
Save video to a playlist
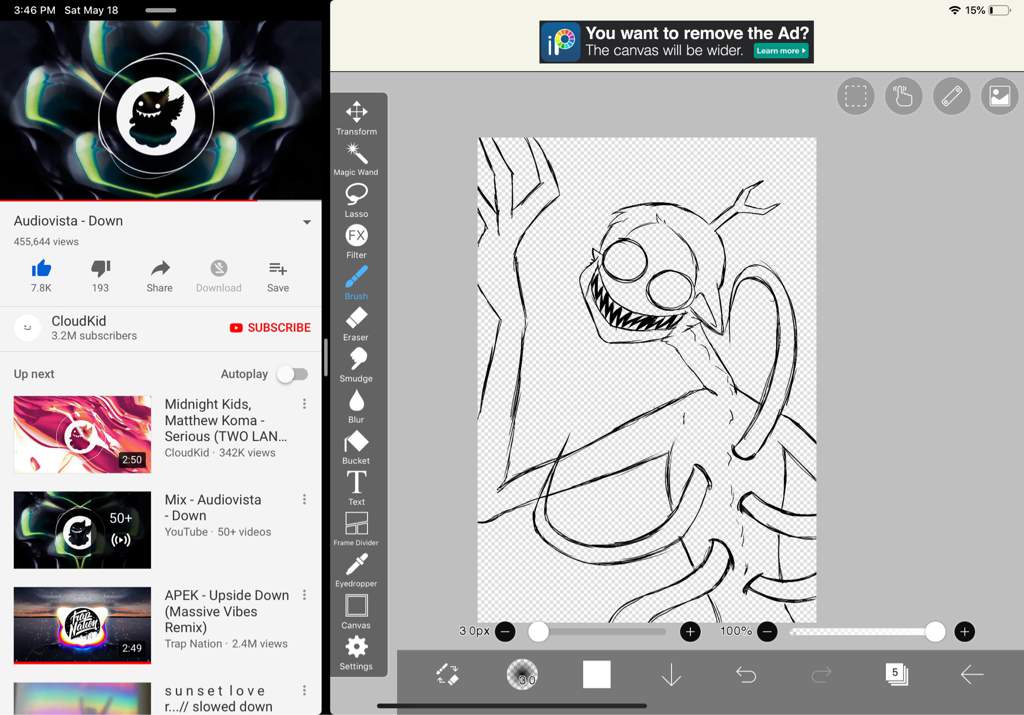coord(278,276)
